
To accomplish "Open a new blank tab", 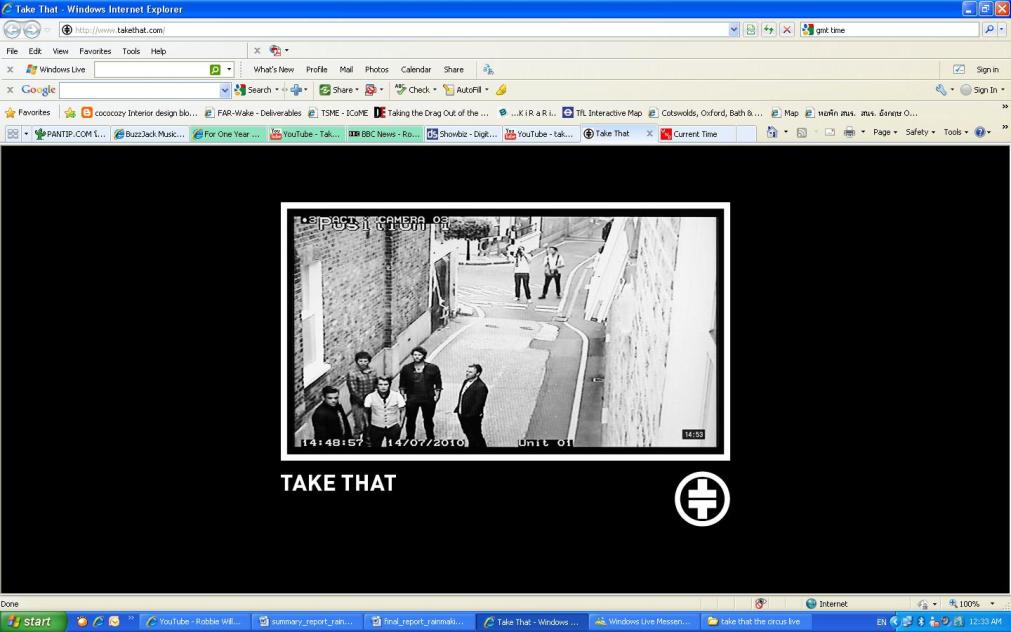I will (747, 133).
